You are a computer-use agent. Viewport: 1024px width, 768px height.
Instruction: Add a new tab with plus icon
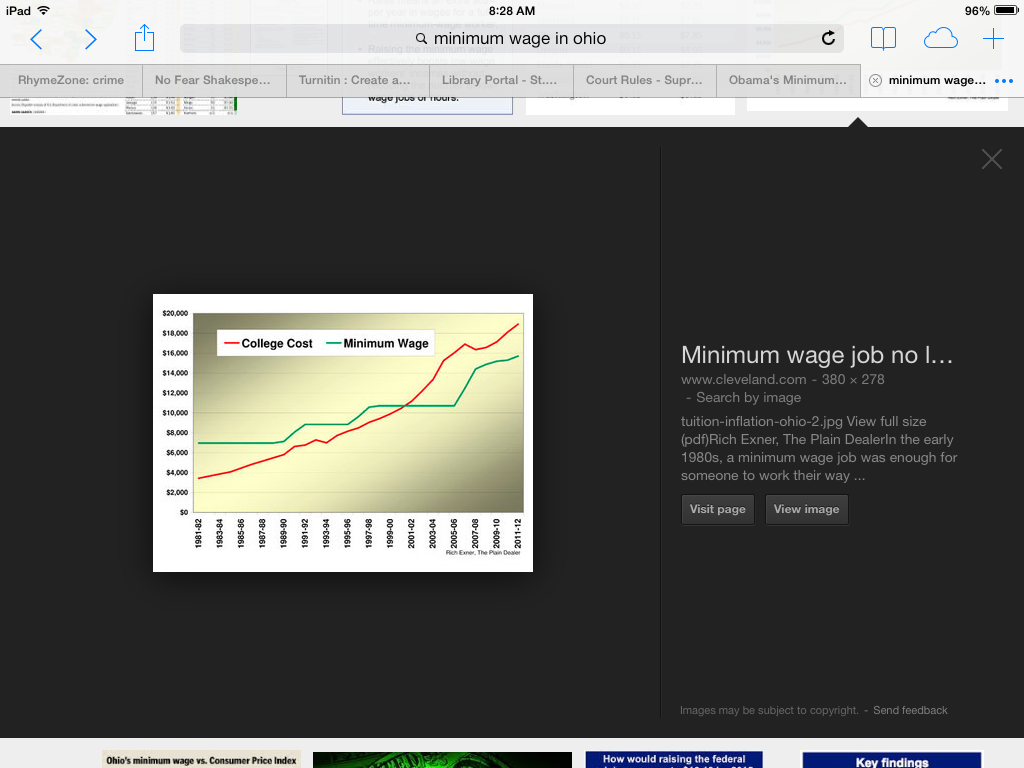[993, 39]
